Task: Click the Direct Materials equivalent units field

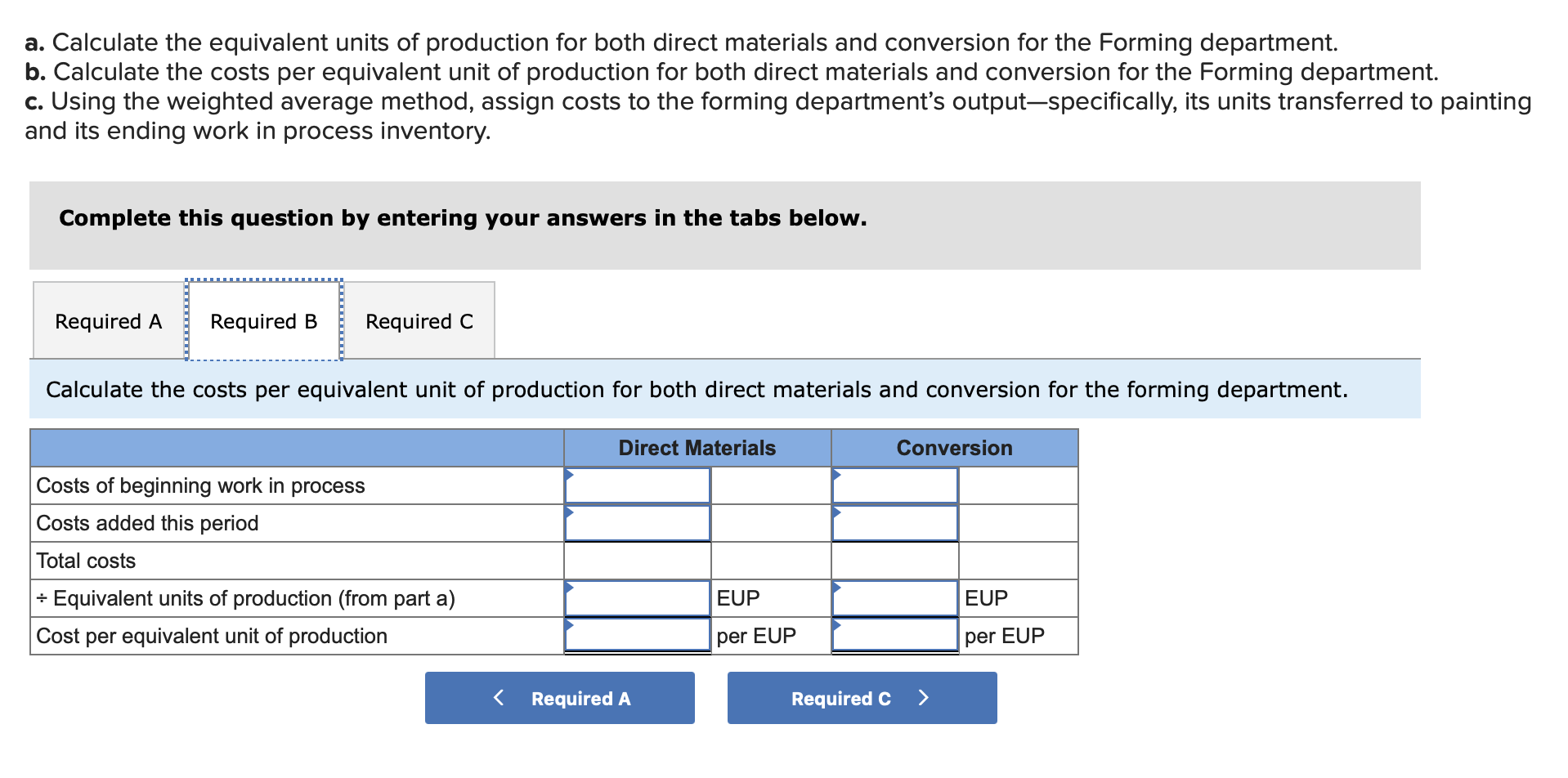Action: click(638, 597)
